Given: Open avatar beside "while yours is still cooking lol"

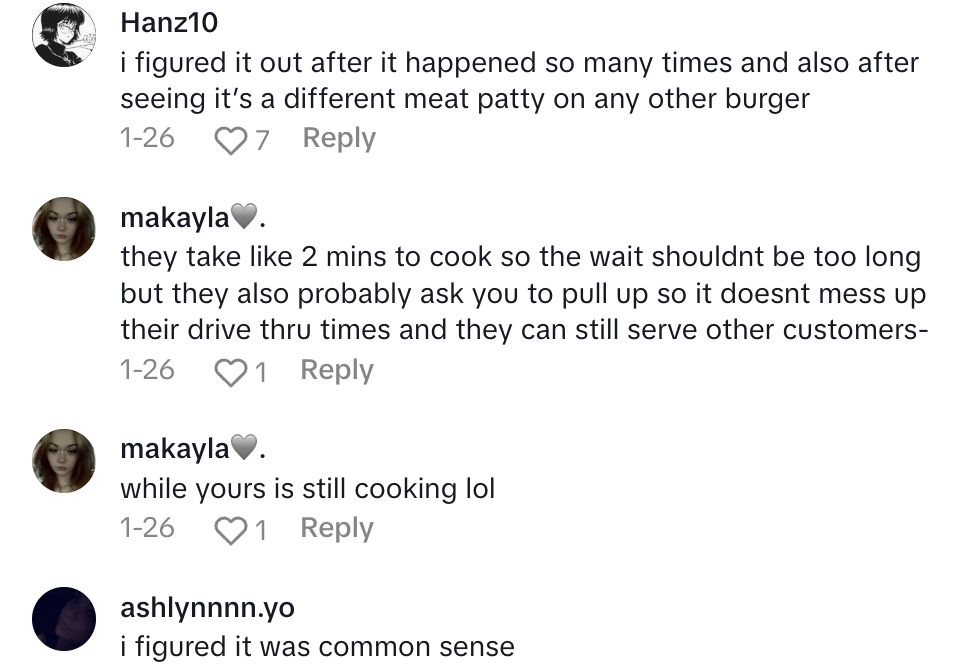Looking at the screenshot, I should (x=64, y=461).
